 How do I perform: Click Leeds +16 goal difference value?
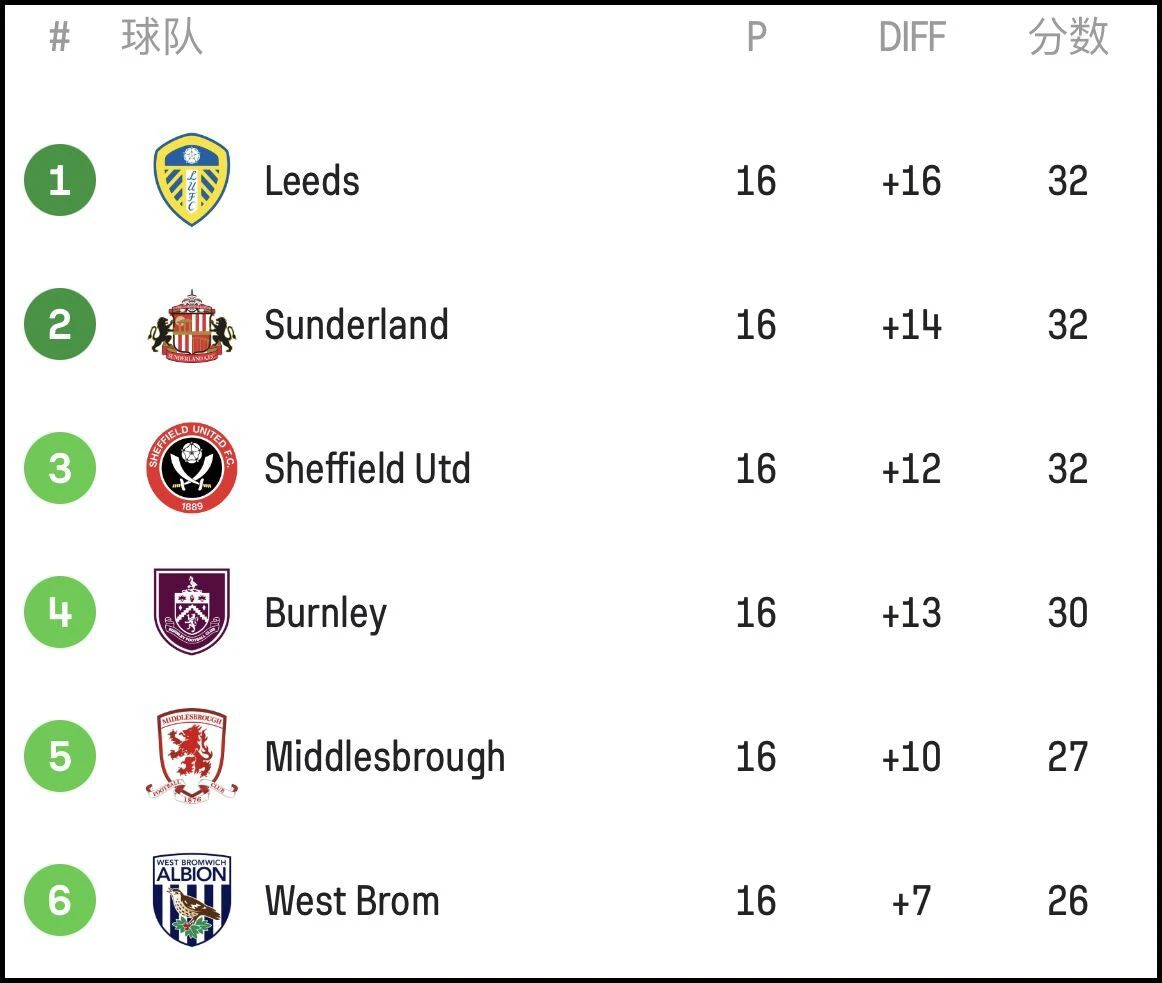(x=912, y=181)
